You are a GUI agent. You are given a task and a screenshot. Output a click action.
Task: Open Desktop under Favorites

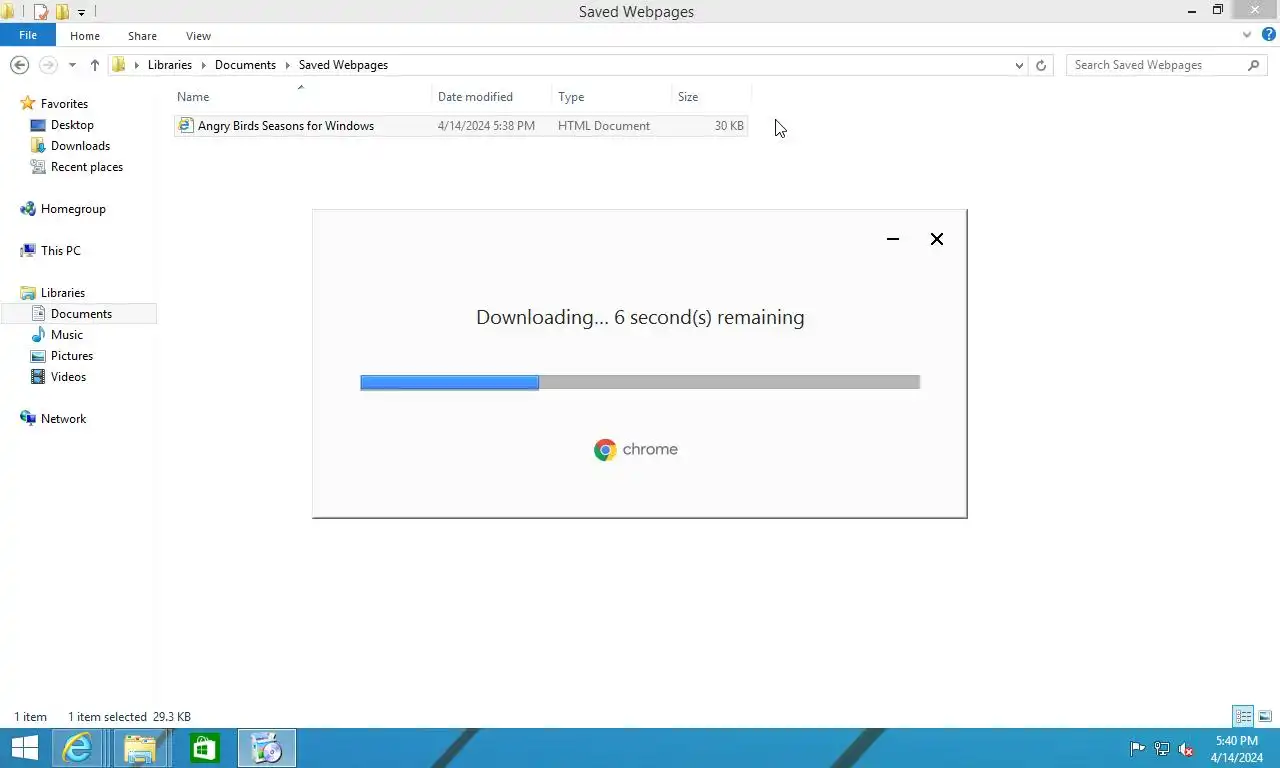tap(72, 125)
